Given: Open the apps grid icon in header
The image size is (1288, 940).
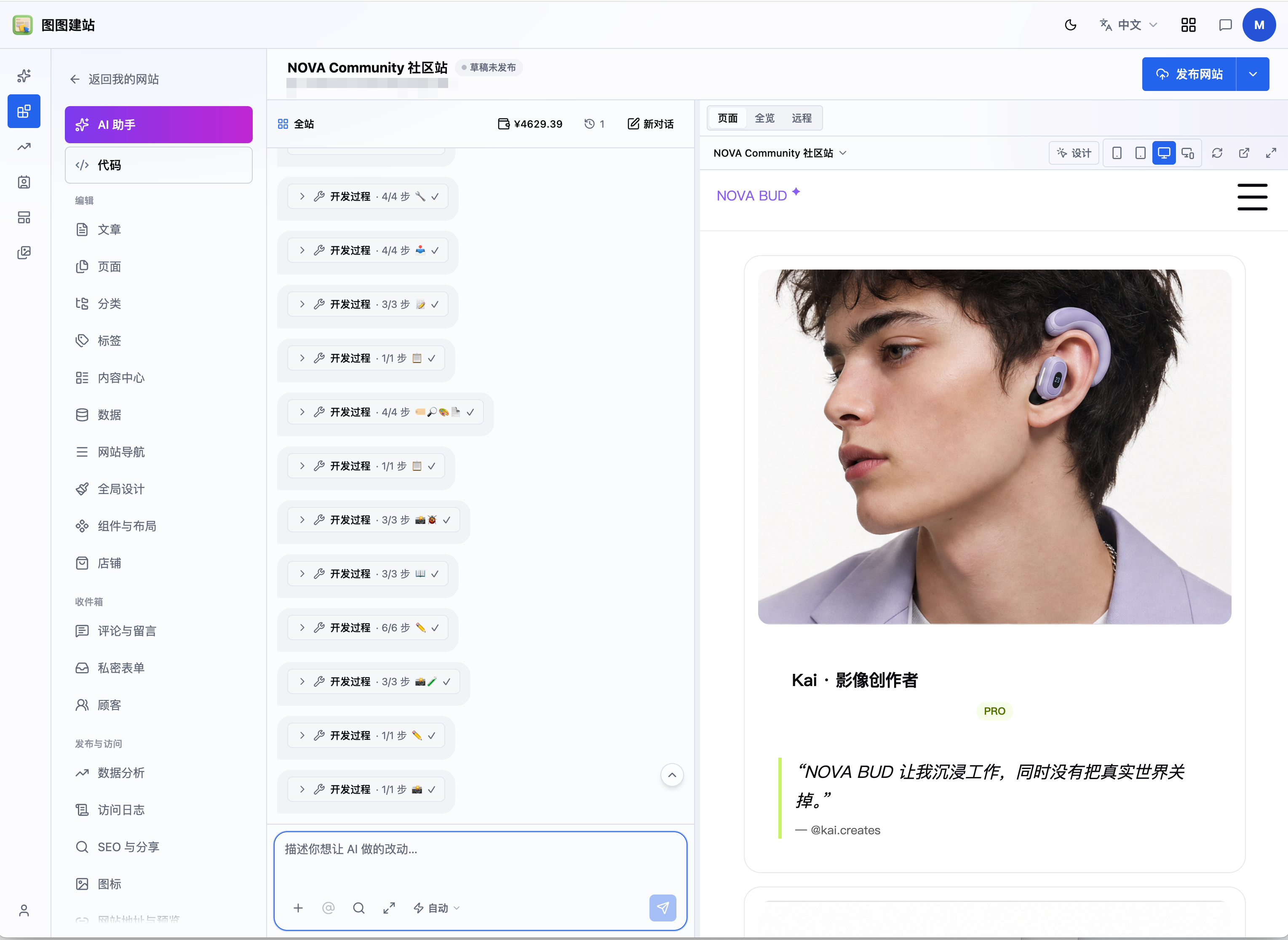Looking at the screenshot, I should (1188, 25).
